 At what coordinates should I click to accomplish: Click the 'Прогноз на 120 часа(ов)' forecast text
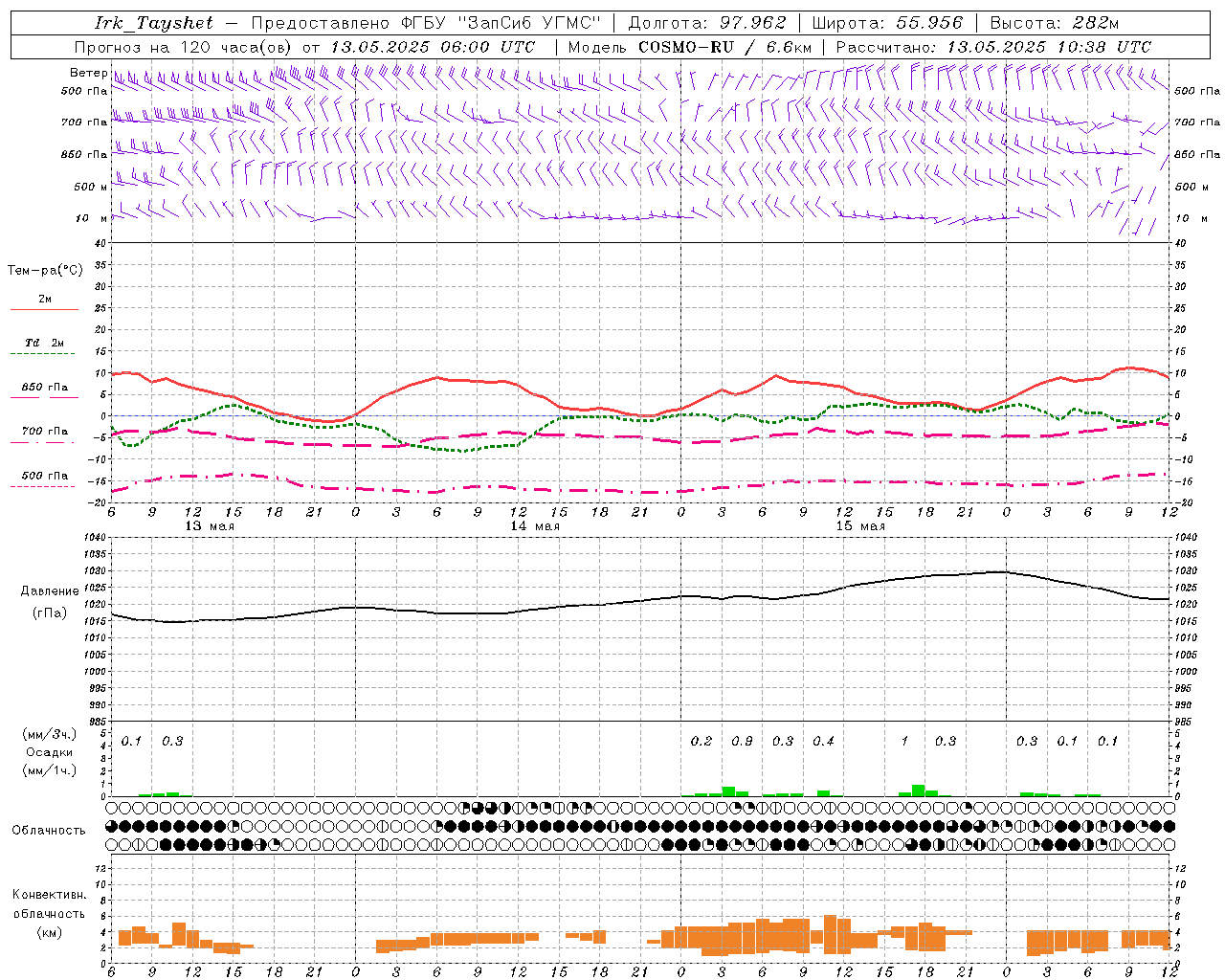click(x=184, y=47)
